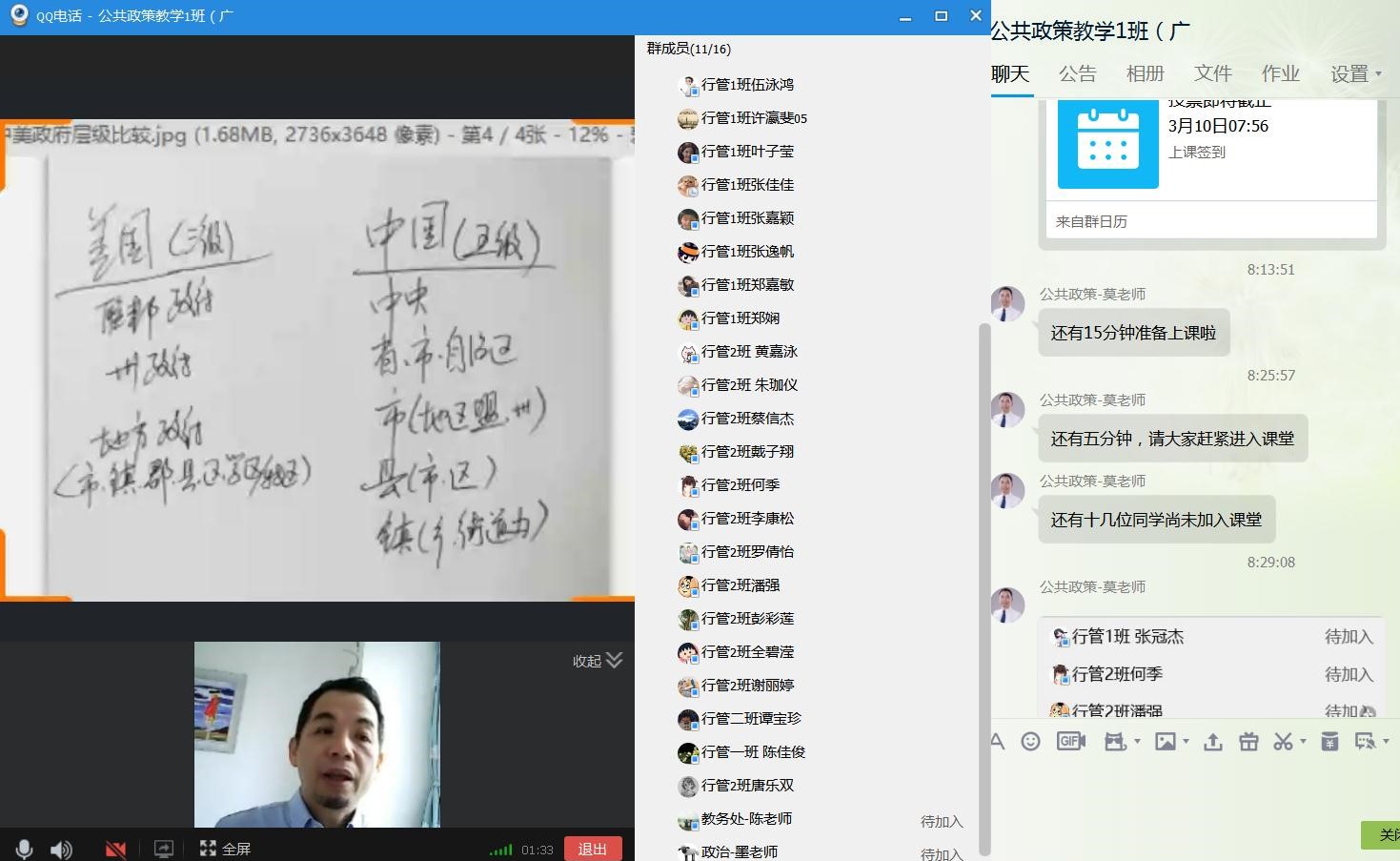Click the red envelope money icon

[x=1329, y=741]
